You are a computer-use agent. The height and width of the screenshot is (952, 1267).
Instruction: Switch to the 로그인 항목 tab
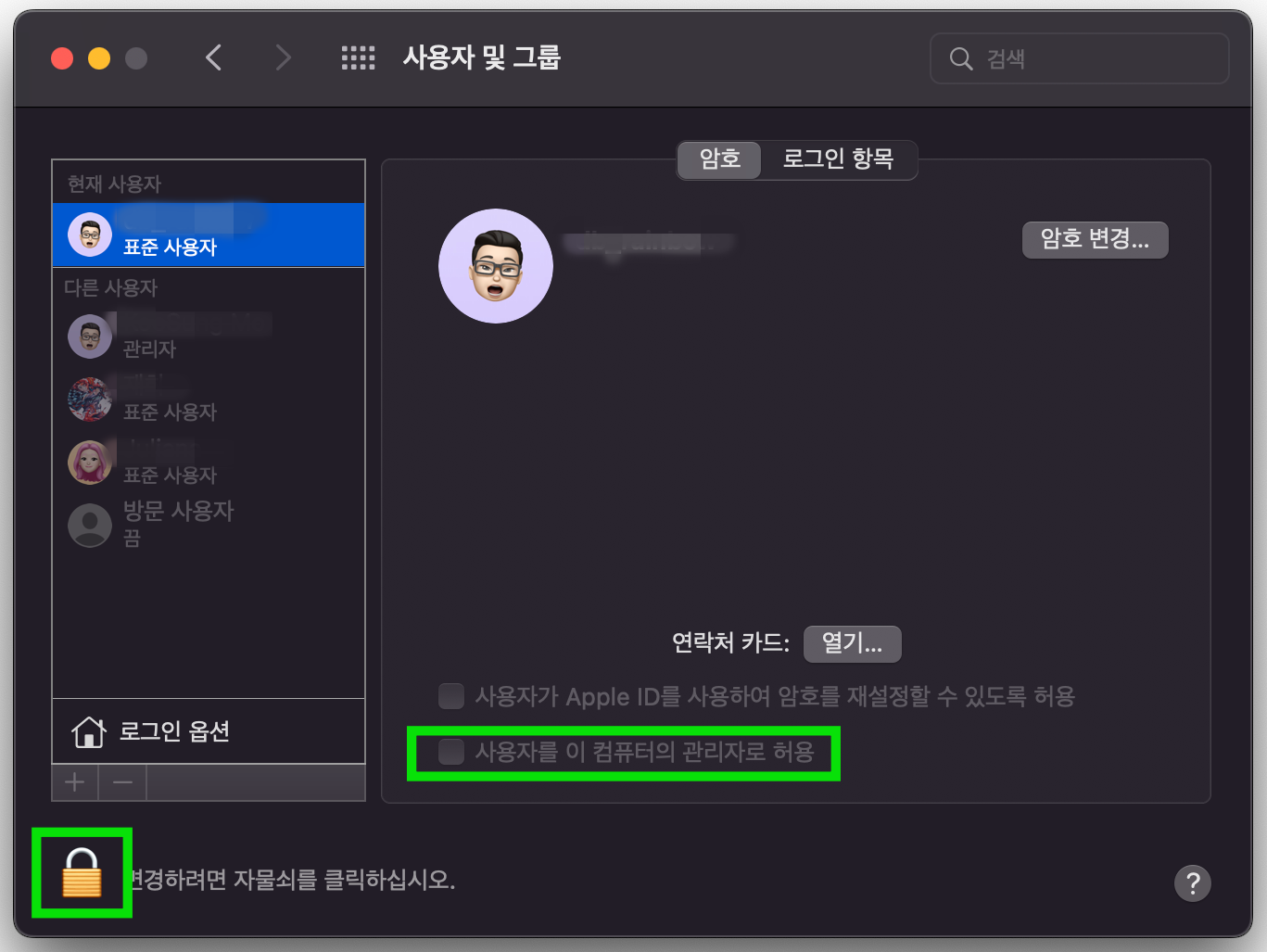838,159
